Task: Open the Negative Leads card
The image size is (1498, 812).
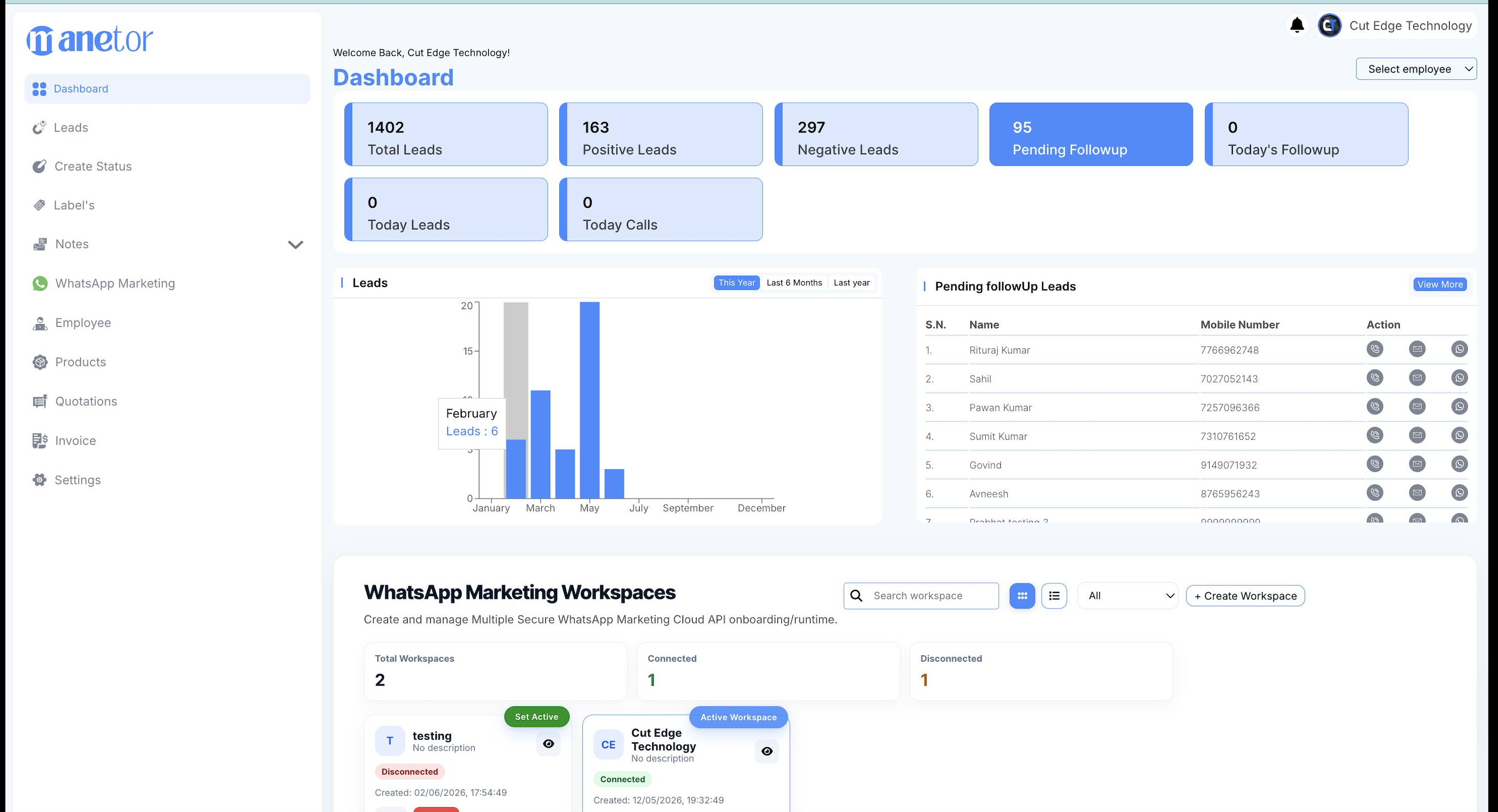Action: click(x=877, y=134)
